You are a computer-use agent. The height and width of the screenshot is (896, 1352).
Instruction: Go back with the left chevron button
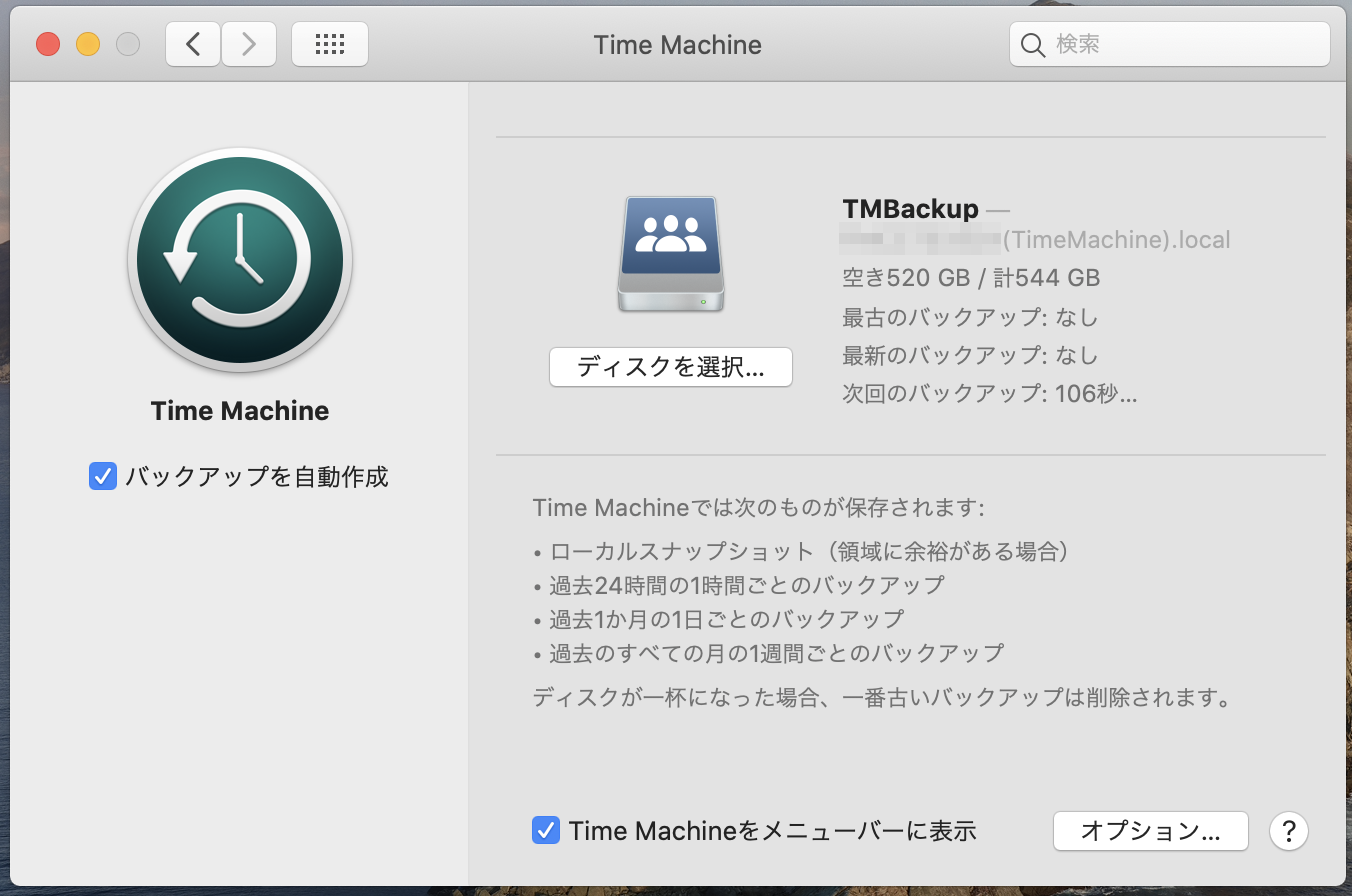point(193,44)
